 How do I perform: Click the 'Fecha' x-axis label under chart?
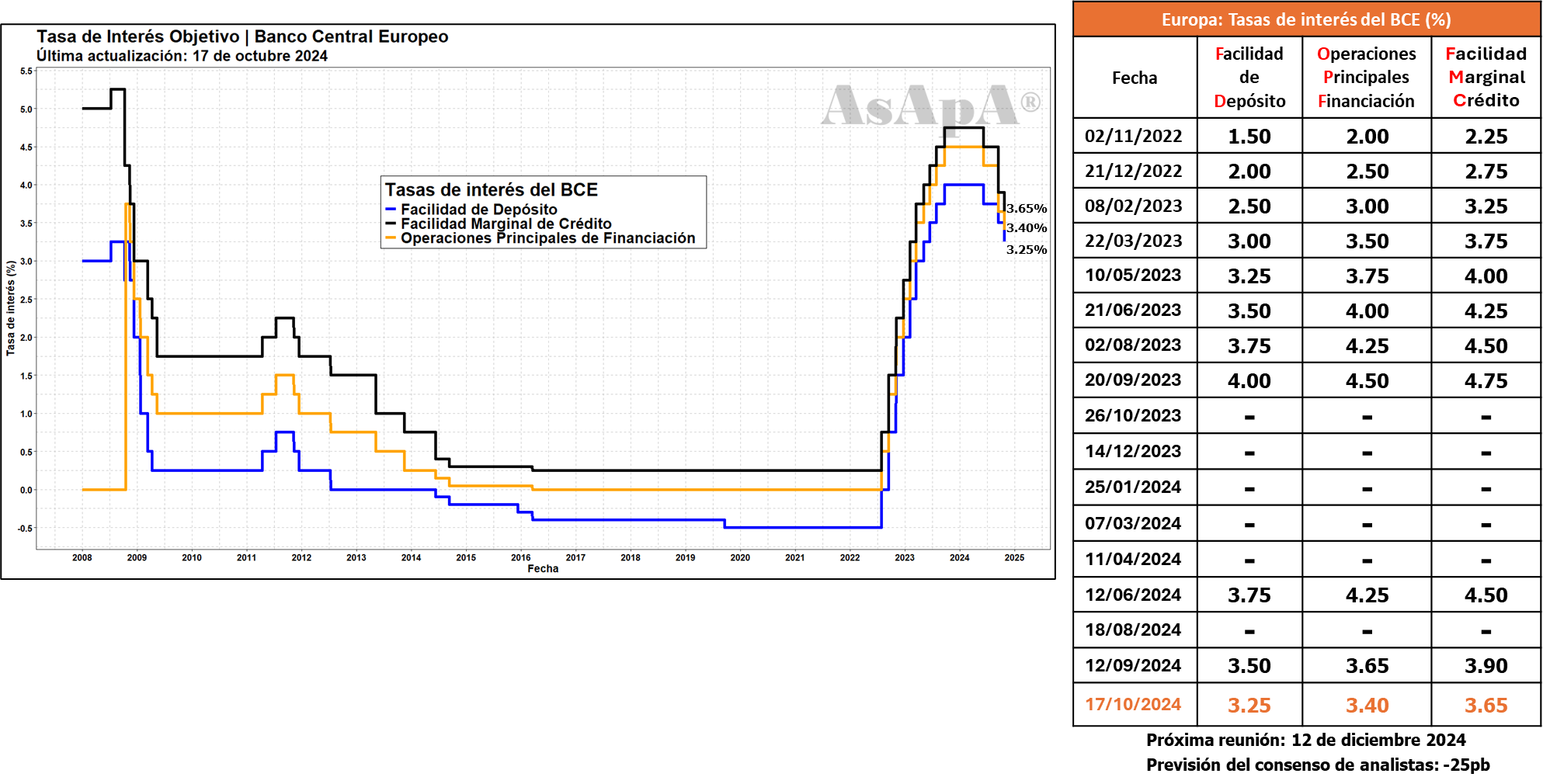(543, 569)
